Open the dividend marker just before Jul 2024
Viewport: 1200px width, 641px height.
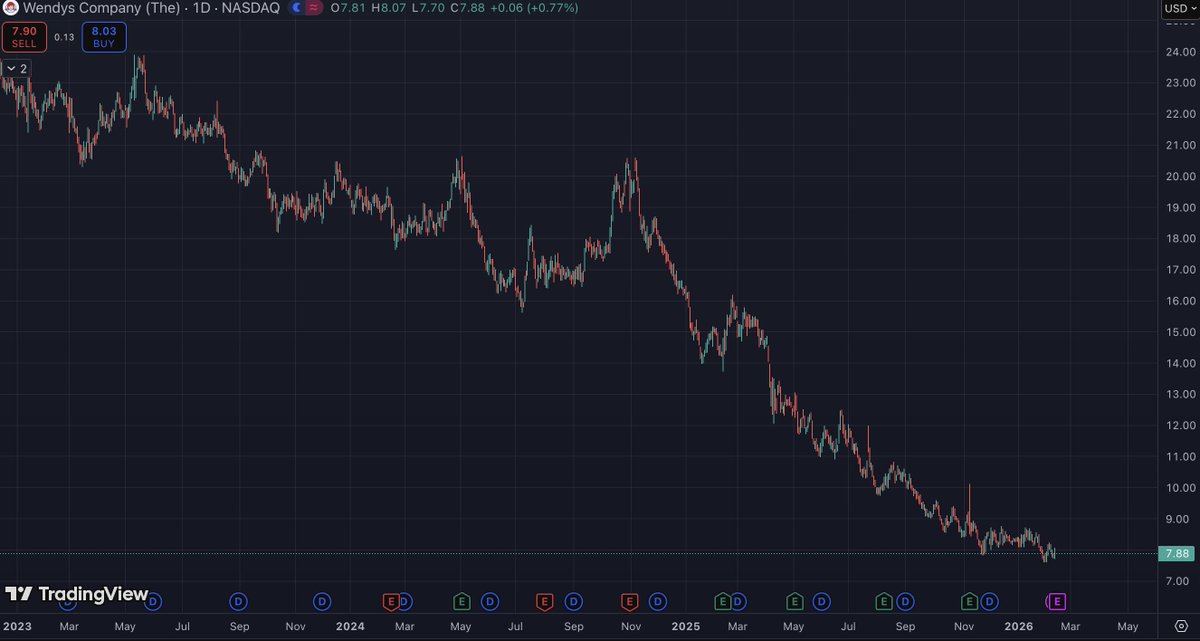pyautogui.click(x=490, y=601)
